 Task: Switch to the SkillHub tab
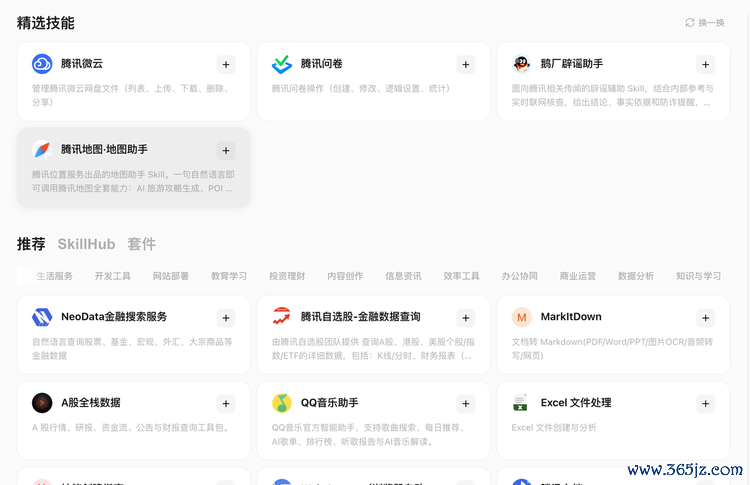86,244
